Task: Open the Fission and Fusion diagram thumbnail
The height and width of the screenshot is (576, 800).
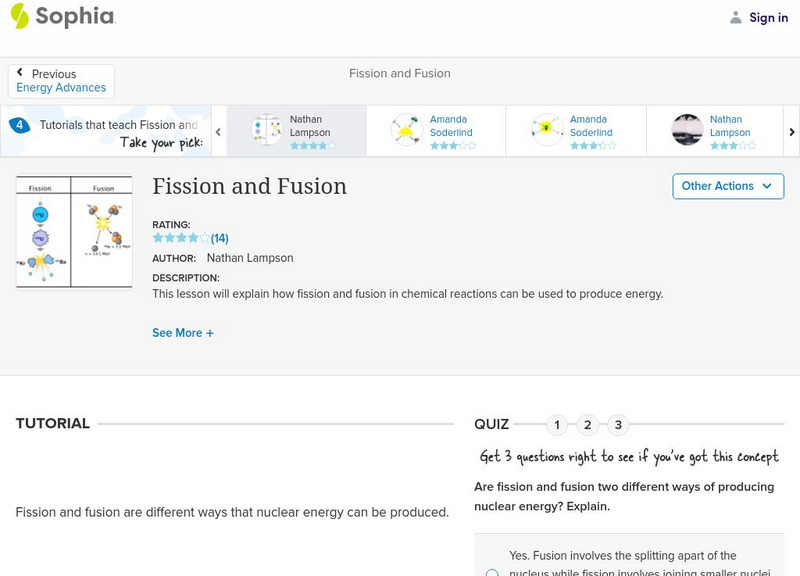Action: (x=74, y=232)
